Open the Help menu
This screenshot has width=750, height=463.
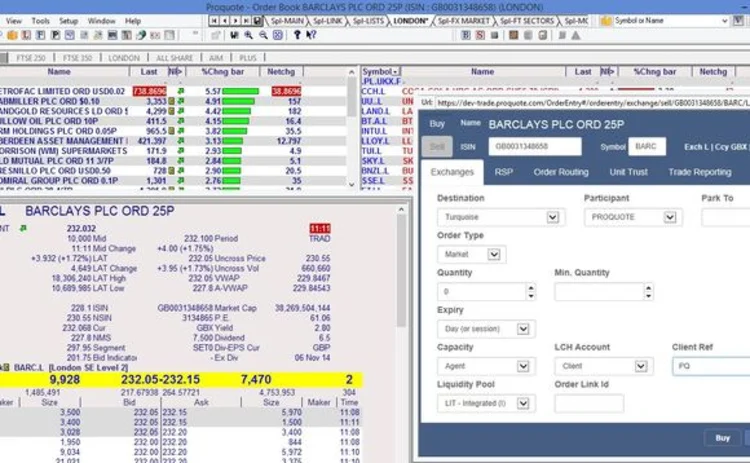click(x=133, y=21)
